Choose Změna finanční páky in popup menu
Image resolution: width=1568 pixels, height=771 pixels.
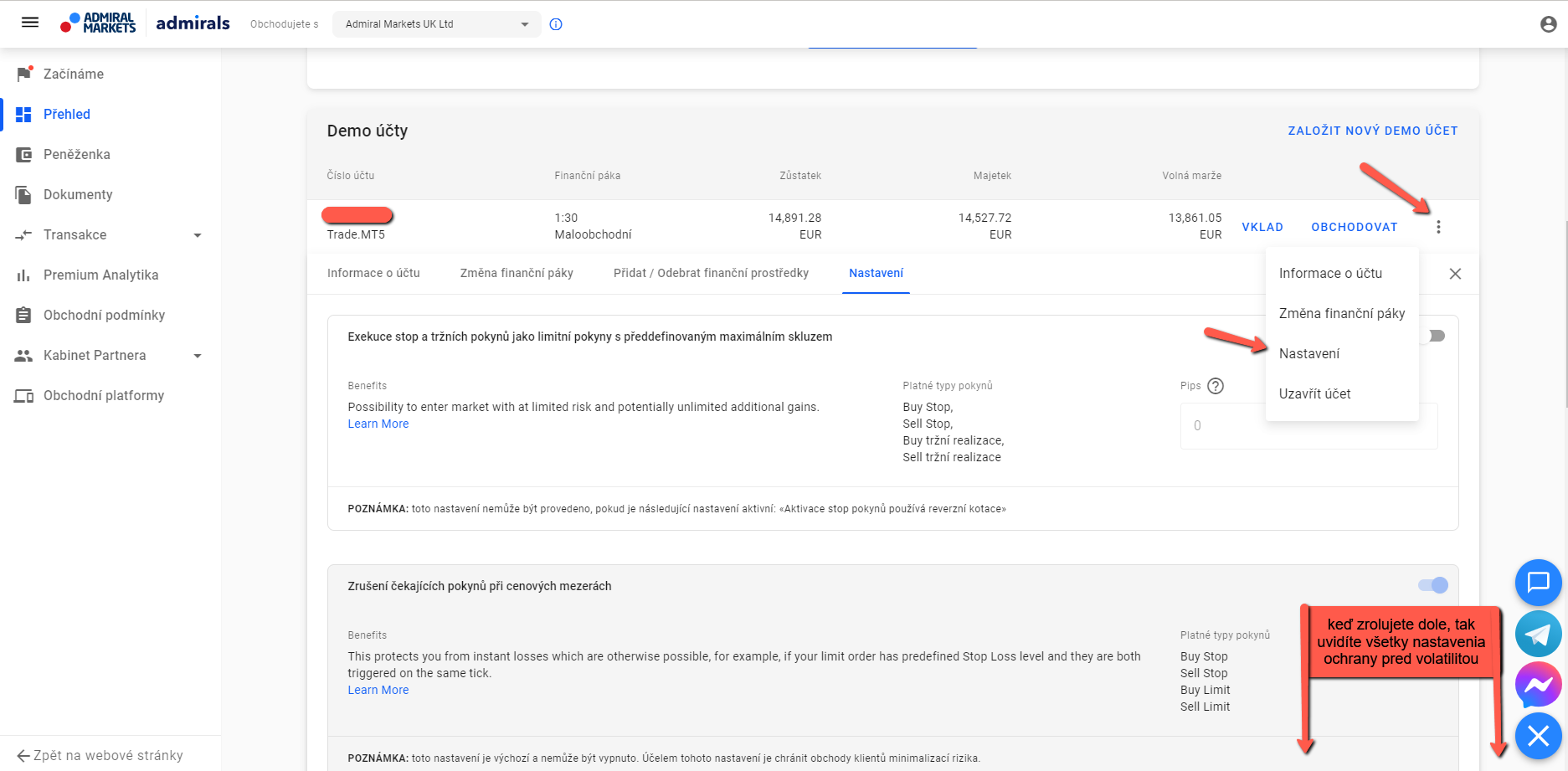(x=1342, y=313)
